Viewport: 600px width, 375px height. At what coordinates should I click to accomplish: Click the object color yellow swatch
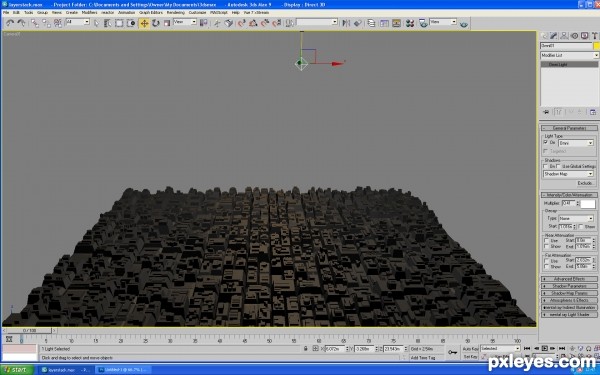point(597,46)
